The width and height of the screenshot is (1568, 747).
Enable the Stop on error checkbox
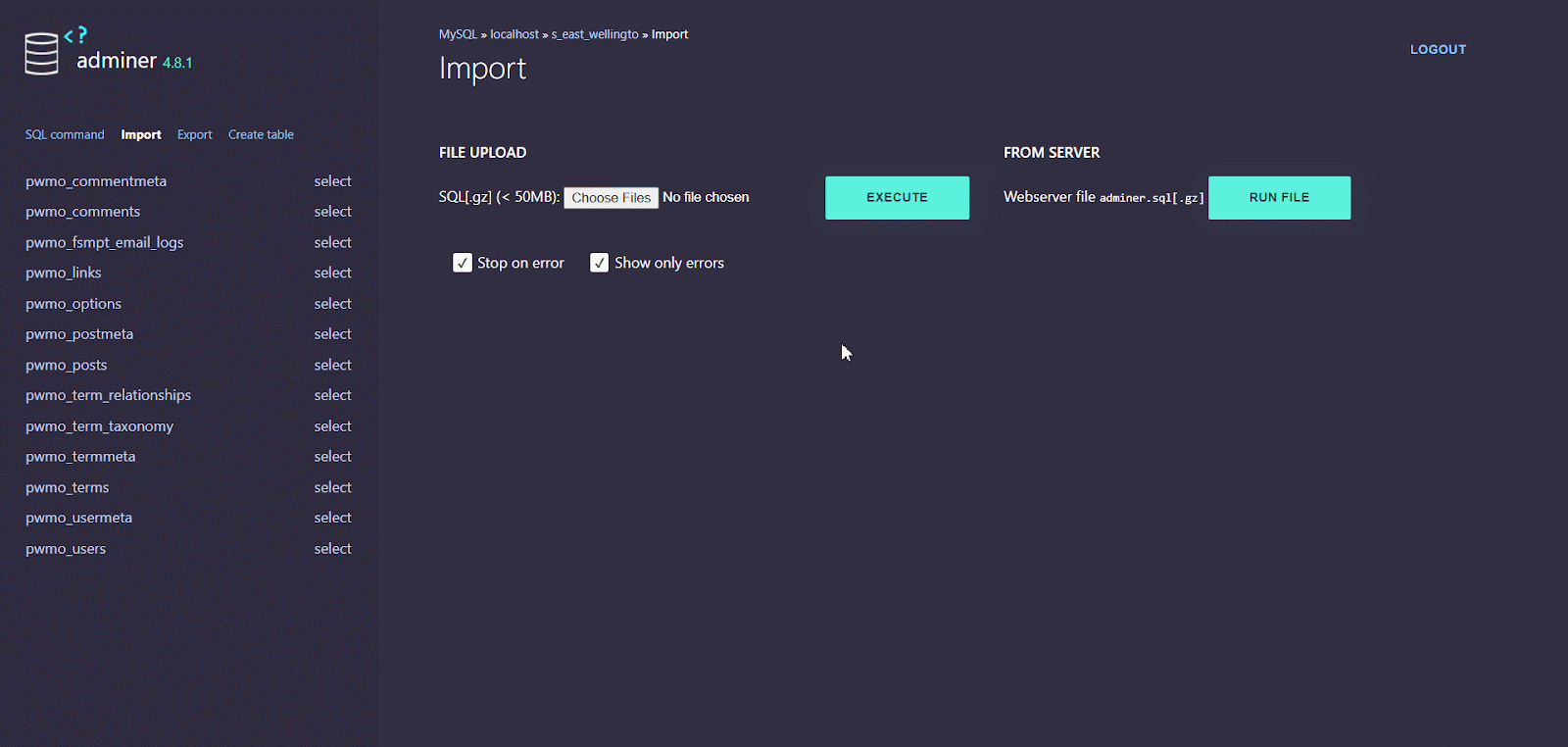coord(463,263)
